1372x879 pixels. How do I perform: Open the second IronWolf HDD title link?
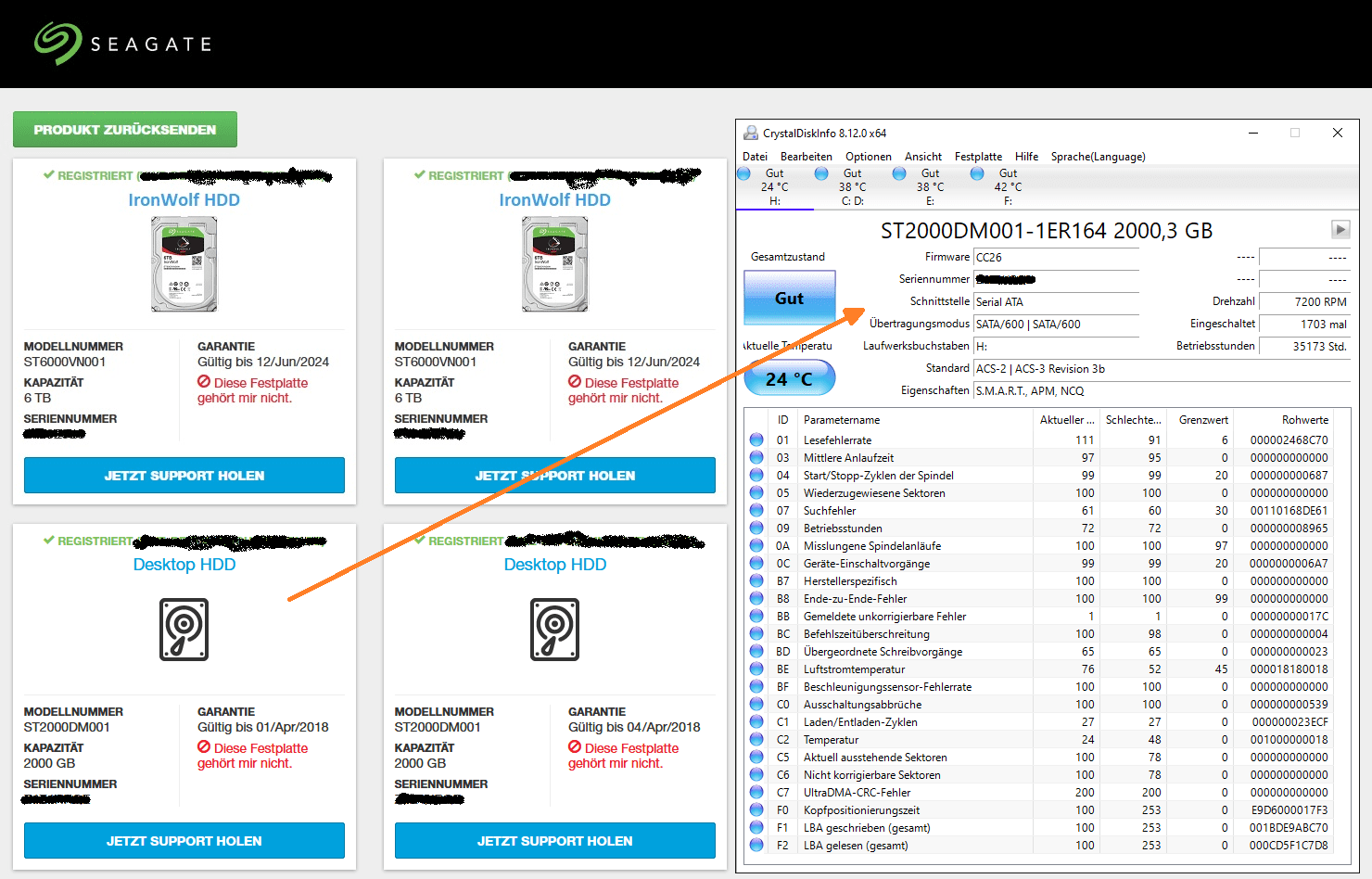click(x=555, y=200)
